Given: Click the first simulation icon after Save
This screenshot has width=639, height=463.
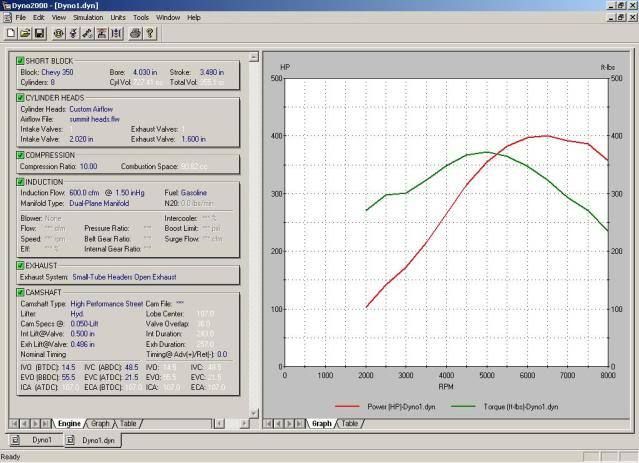Looking at the screenshot, I should 59,33.
